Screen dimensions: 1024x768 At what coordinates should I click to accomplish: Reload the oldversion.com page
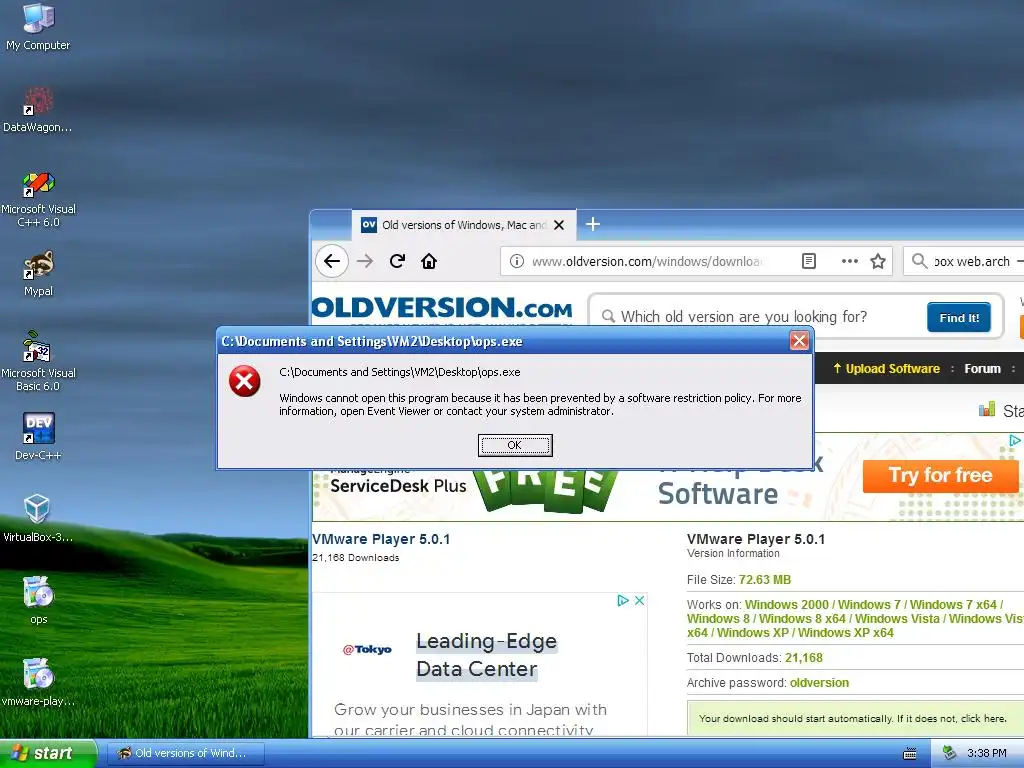[397, 261]
